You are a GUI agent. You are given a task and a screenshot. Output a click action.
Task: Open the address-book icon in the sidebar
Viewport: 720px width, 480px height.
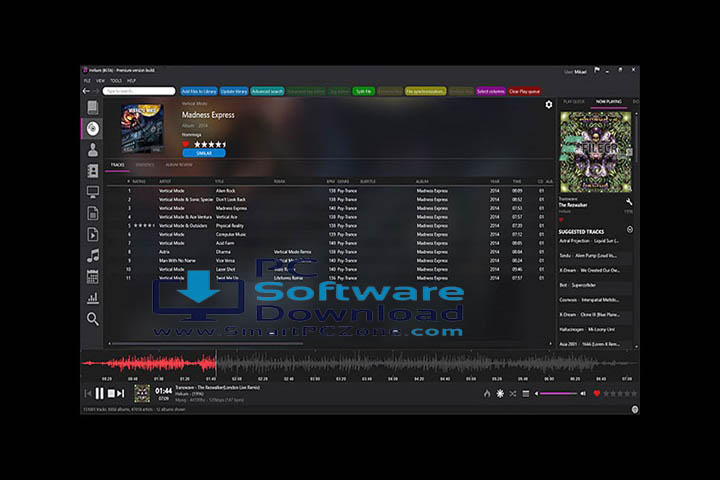click(93, 171)
